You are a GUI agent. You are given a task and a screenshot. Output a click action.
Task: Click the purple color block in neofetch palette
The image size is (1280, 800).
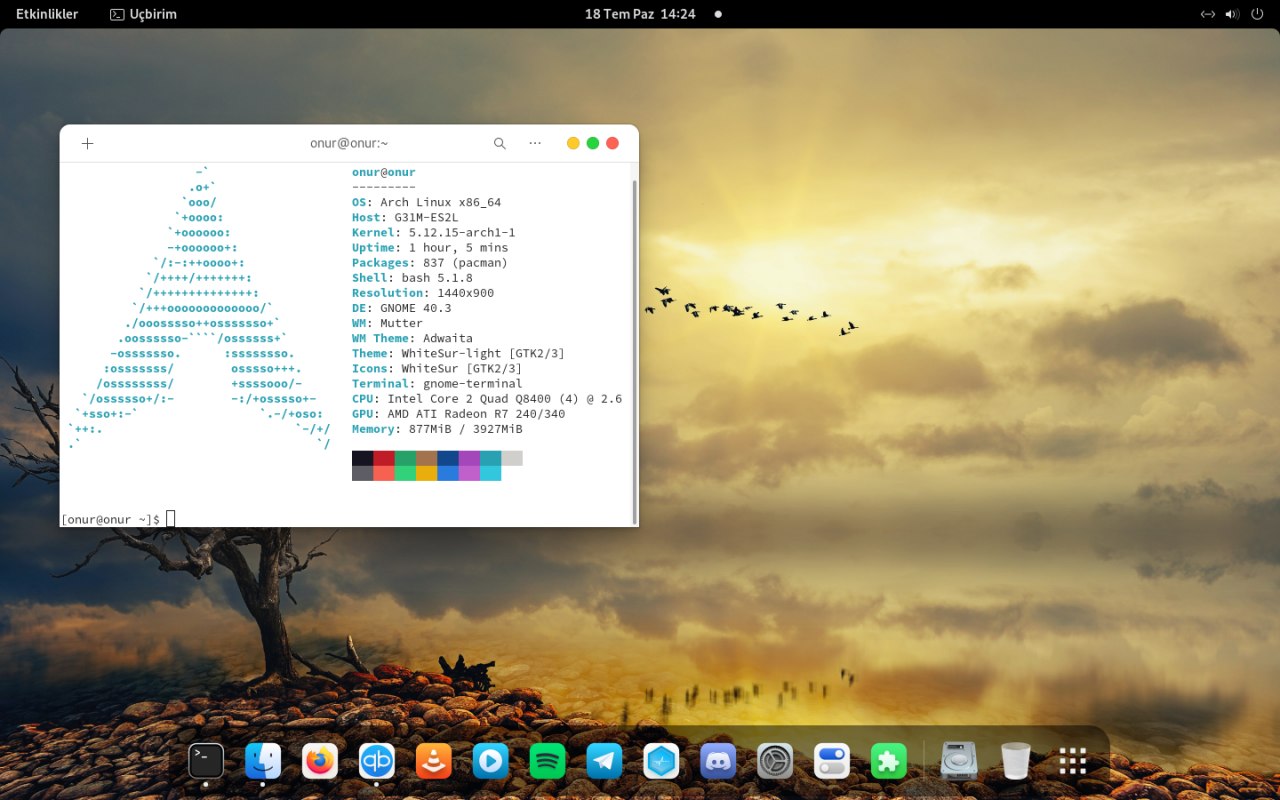tap(469, 458)
